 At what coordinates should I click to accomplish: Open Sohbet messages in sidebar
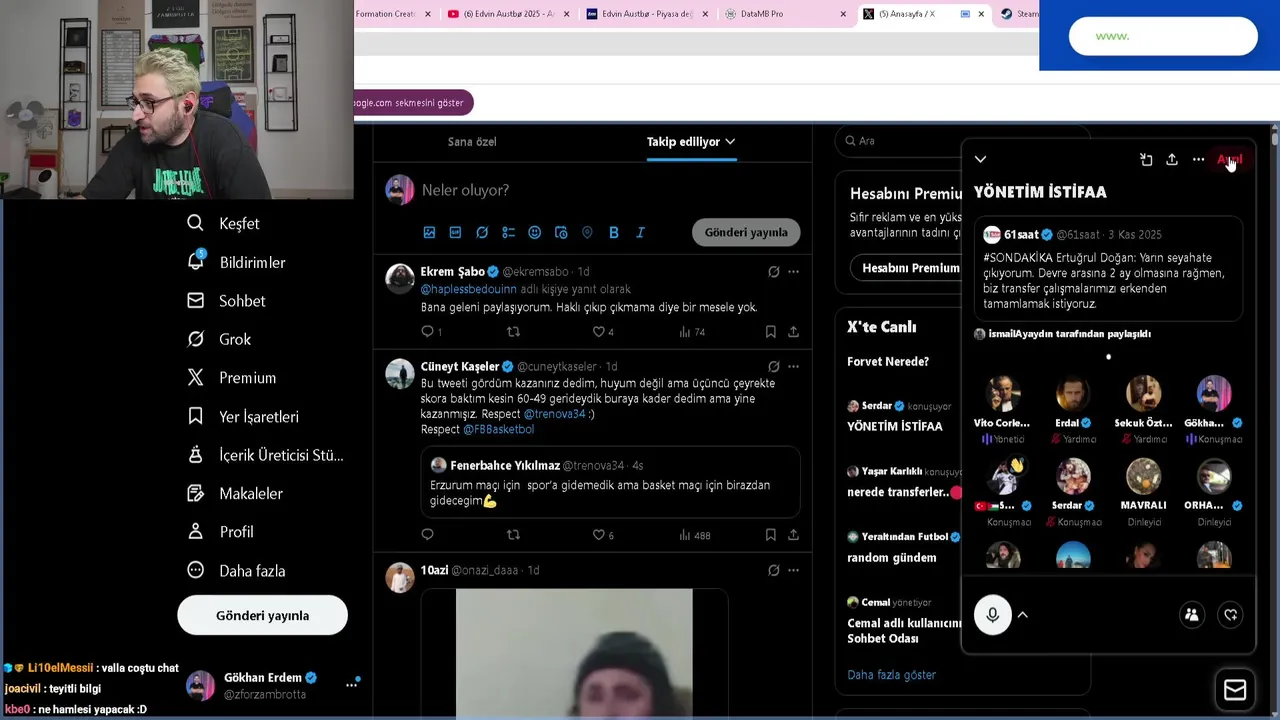(x=227, y=300)
